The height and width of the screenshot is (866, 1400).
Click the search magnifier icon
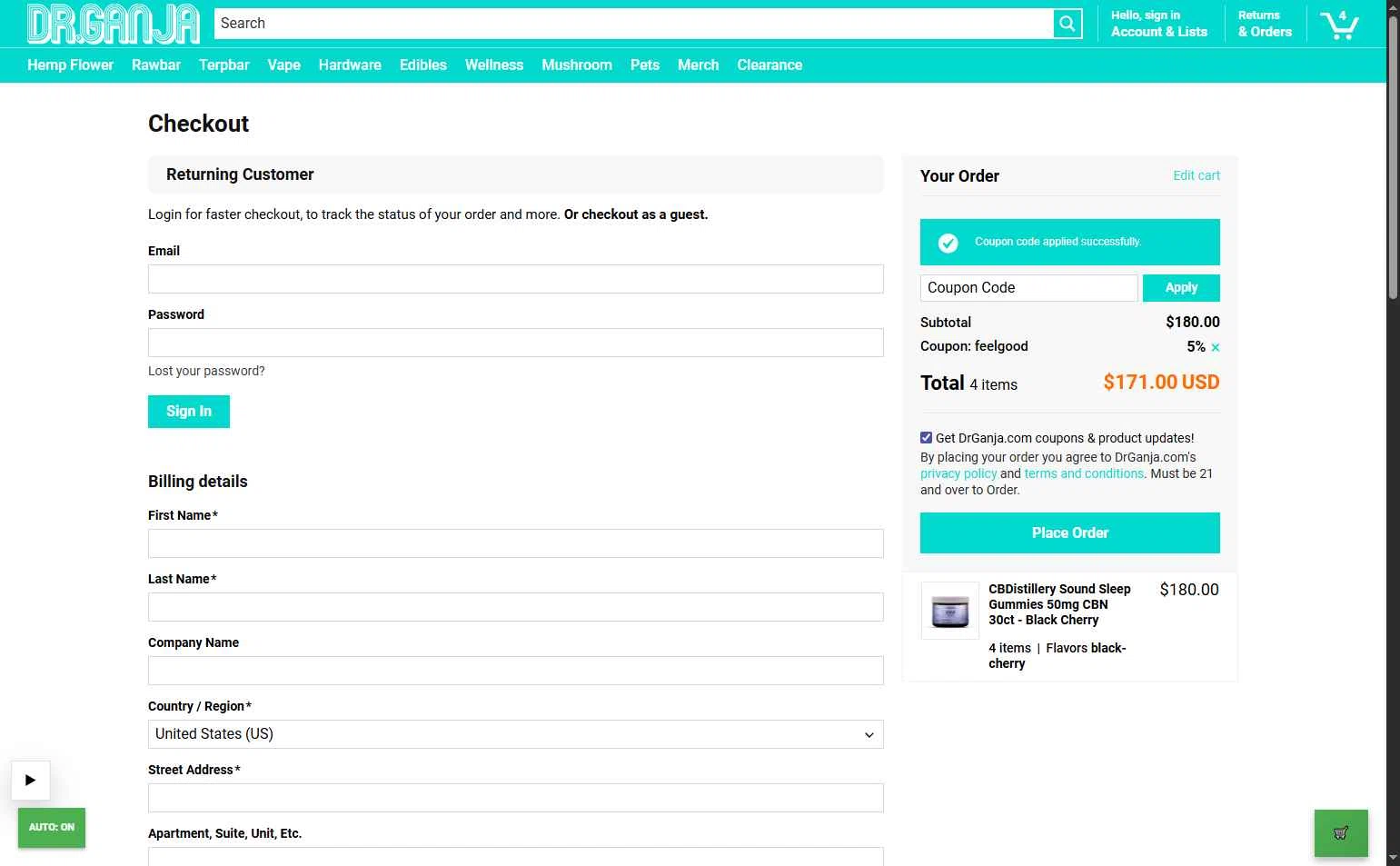[x=1067, y=24]
